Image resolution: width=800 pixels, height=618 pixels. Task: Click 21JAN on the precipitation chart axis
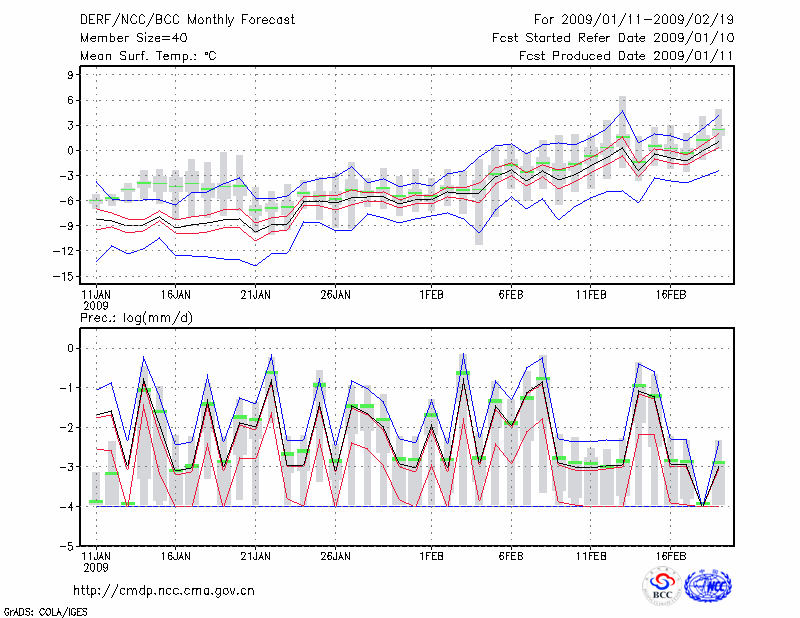(255, 555)
